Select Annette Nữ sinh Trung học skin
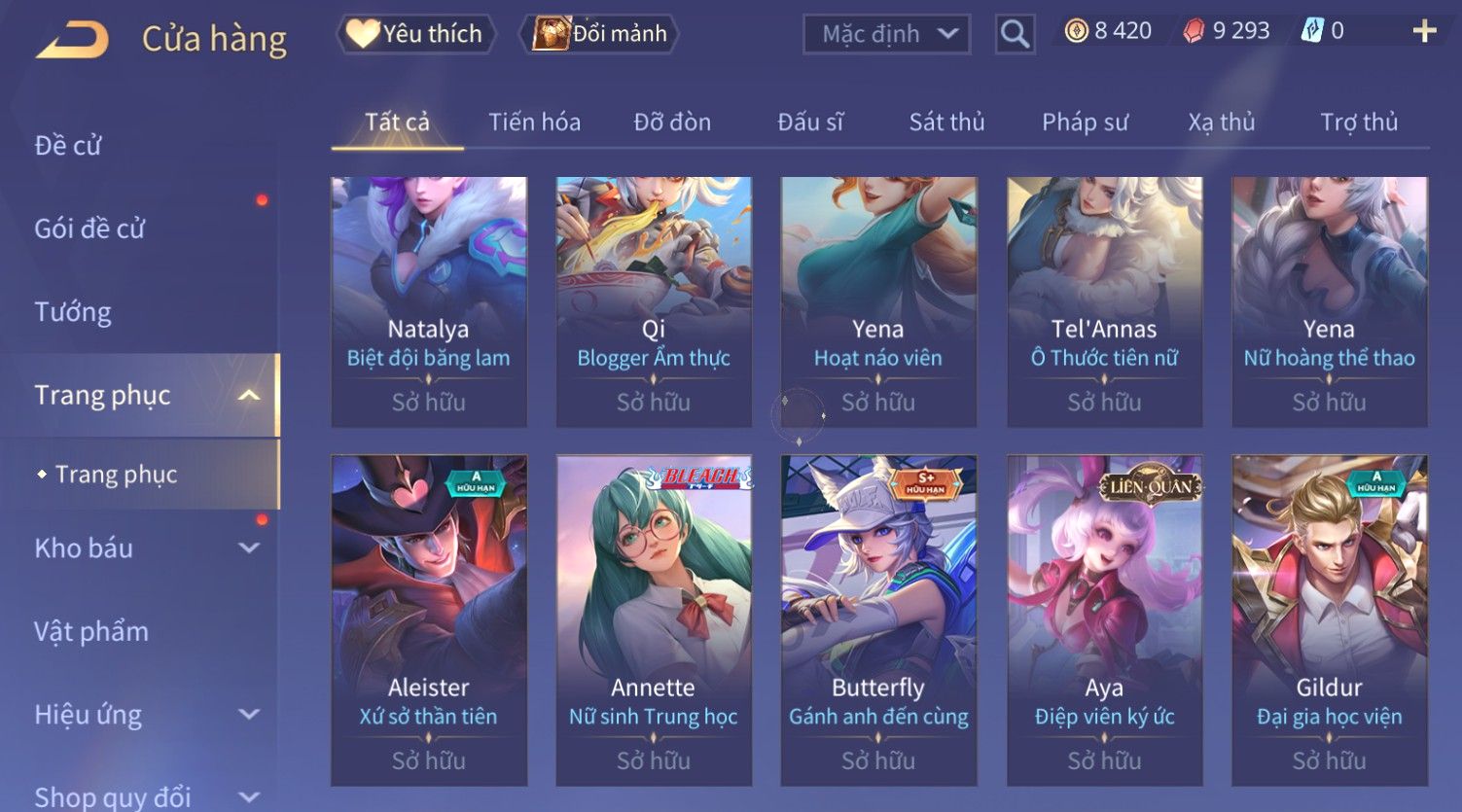Viewport: 1462px width, 812px height. pos(654,620)
